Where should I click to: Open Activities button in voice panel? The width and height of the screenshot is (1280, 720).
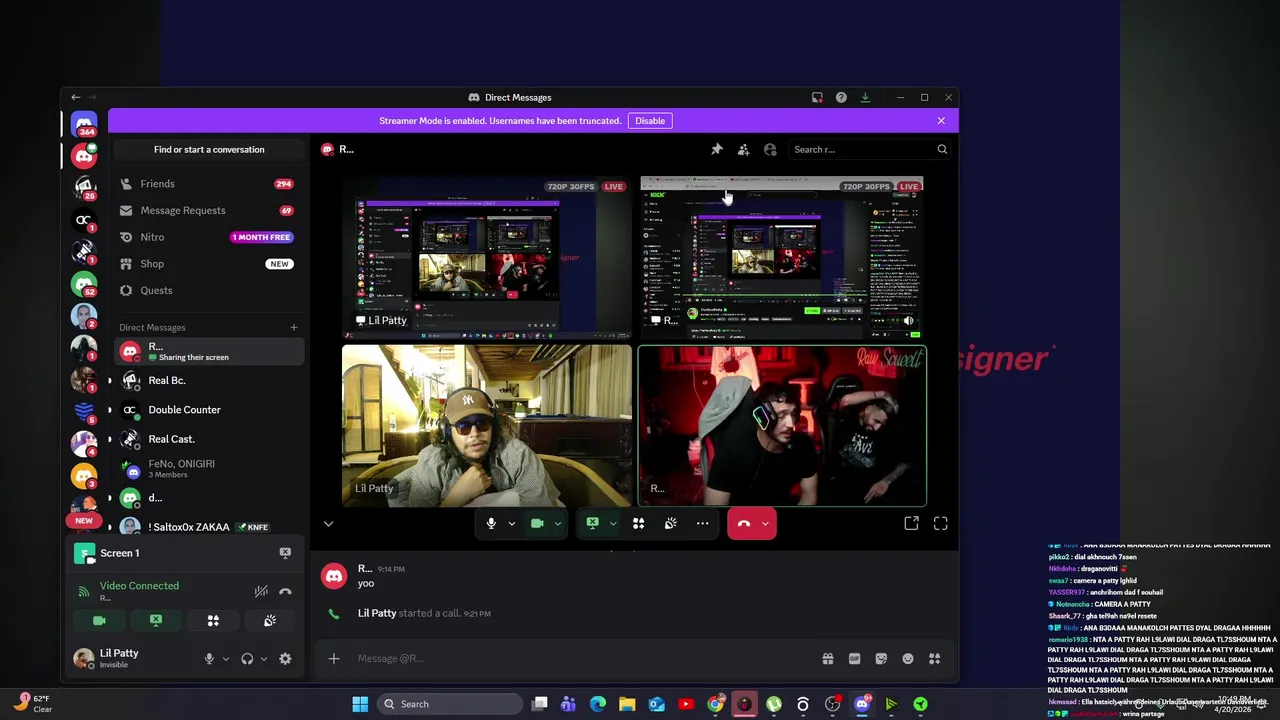point(213,621)
